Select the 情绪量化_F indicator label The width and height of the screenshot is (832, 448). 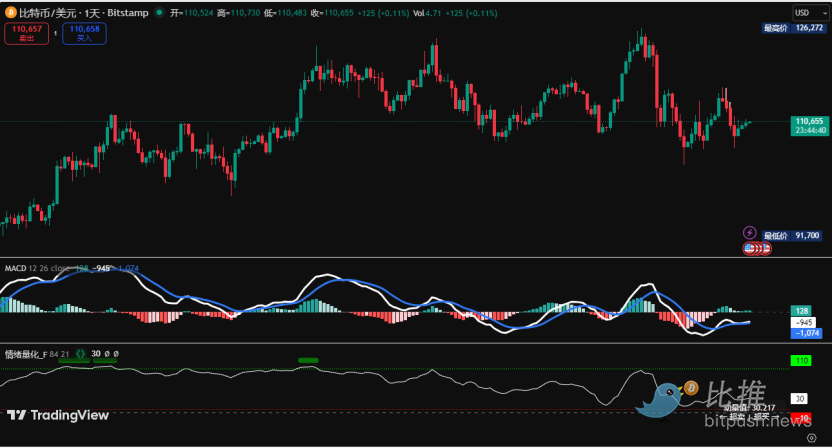point(29,354)
